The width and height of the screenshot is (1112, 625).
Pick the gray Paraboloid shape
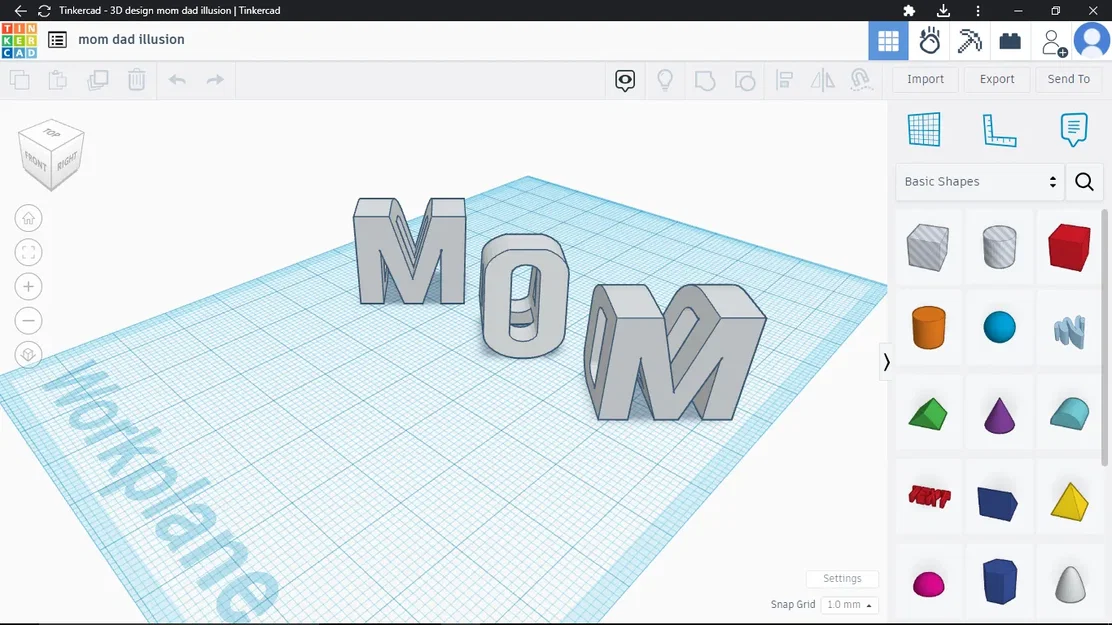pos(1070,584)
